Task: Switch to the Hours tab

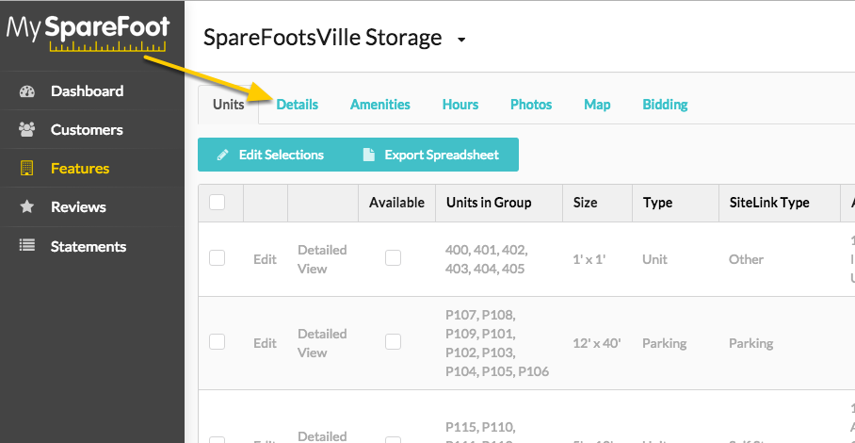Action: tap(460, 105)
